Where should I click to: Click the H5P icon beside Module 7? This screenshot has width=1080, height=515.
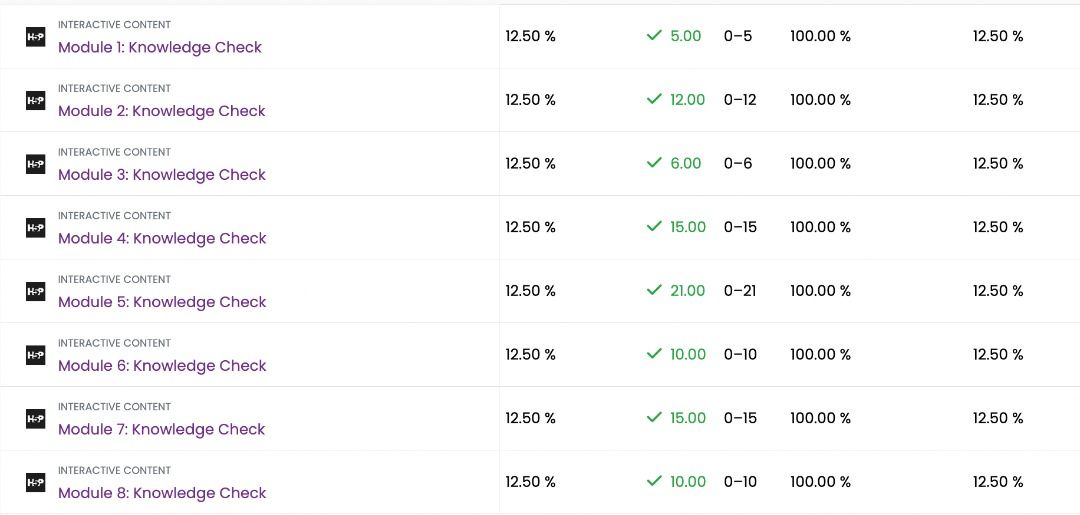point(35,419)
